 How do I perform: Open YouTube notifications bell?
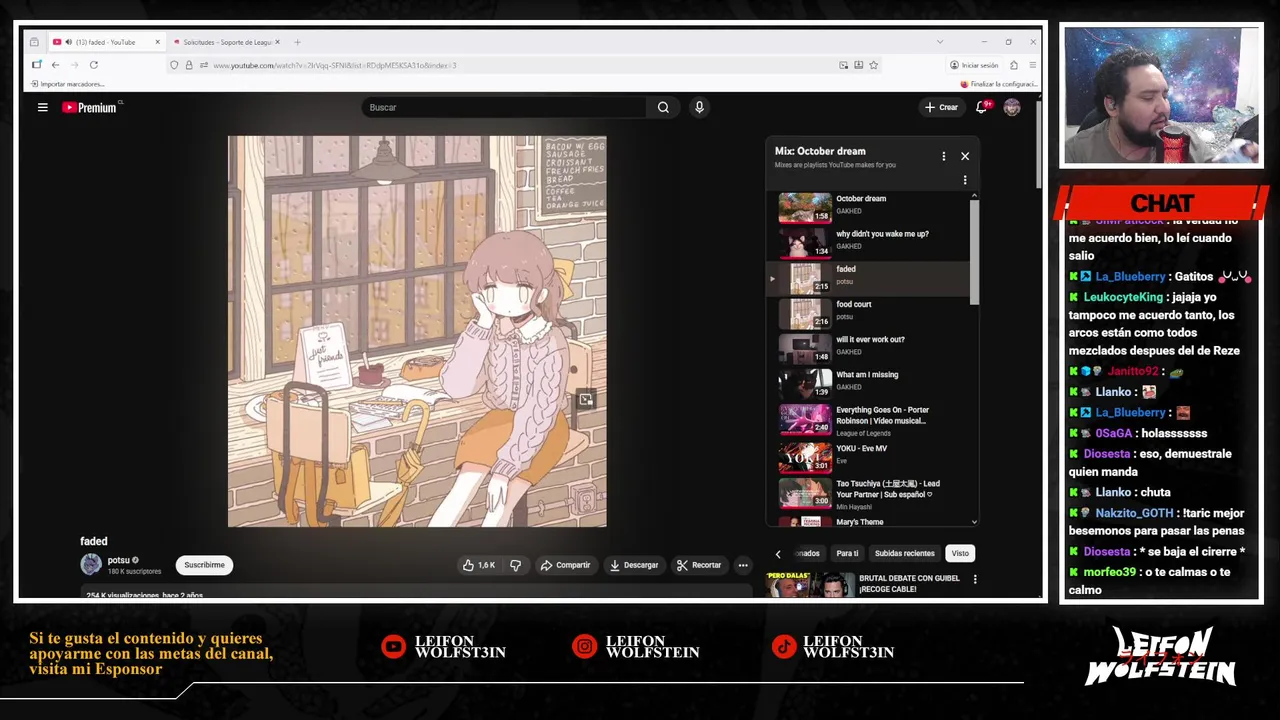pos(982,107)
